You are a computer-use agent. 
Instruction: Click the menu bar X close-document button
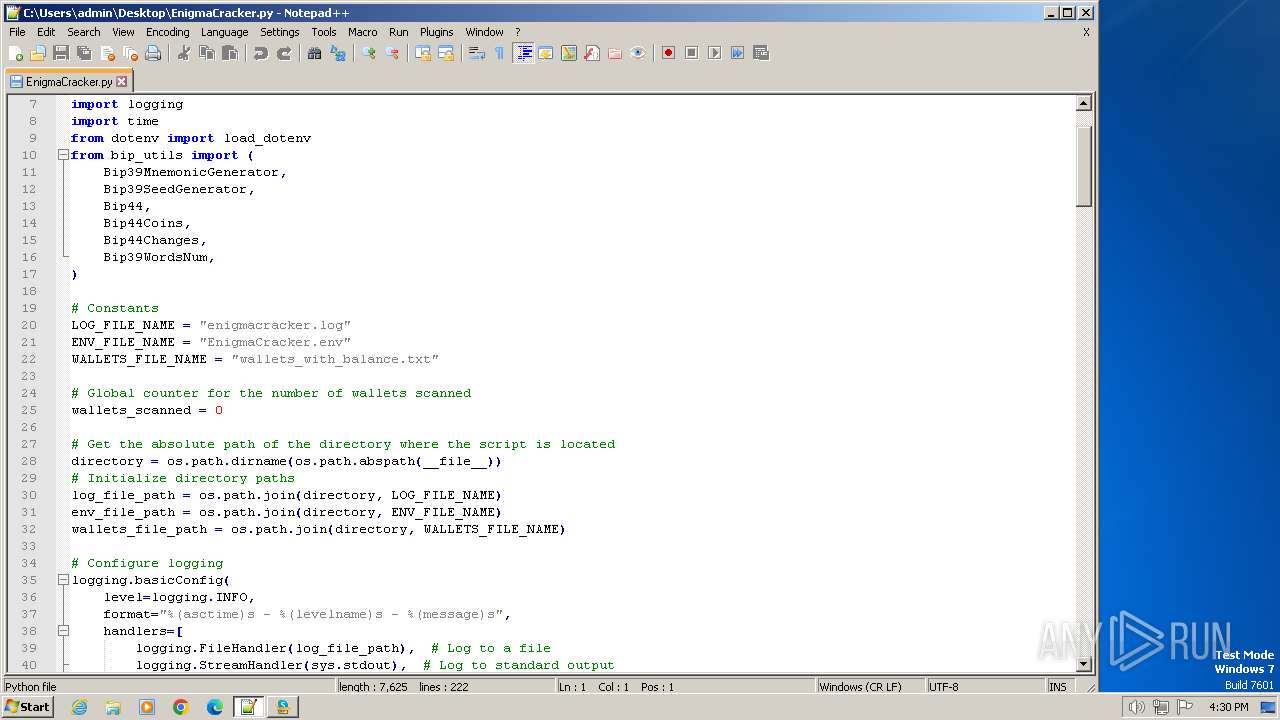(x=1086, y=32)
